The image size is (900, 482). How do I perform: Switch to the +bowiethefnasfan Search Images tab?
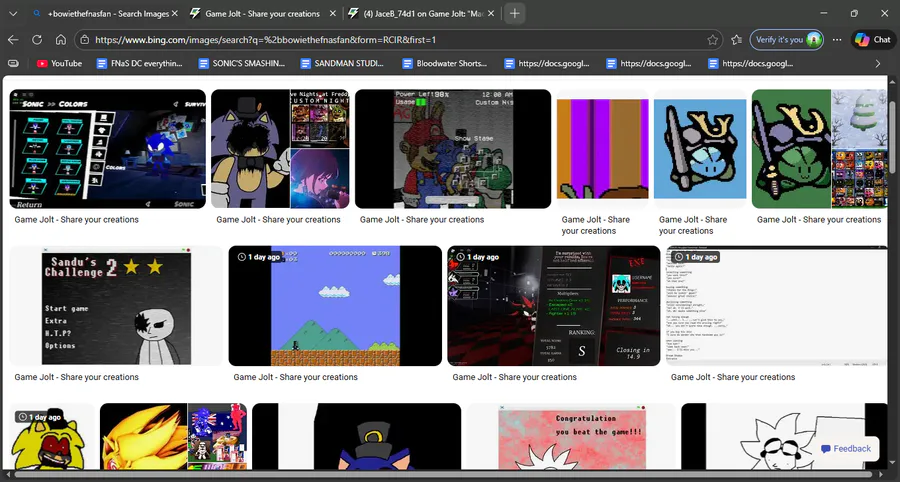click(x=106, y=13)
